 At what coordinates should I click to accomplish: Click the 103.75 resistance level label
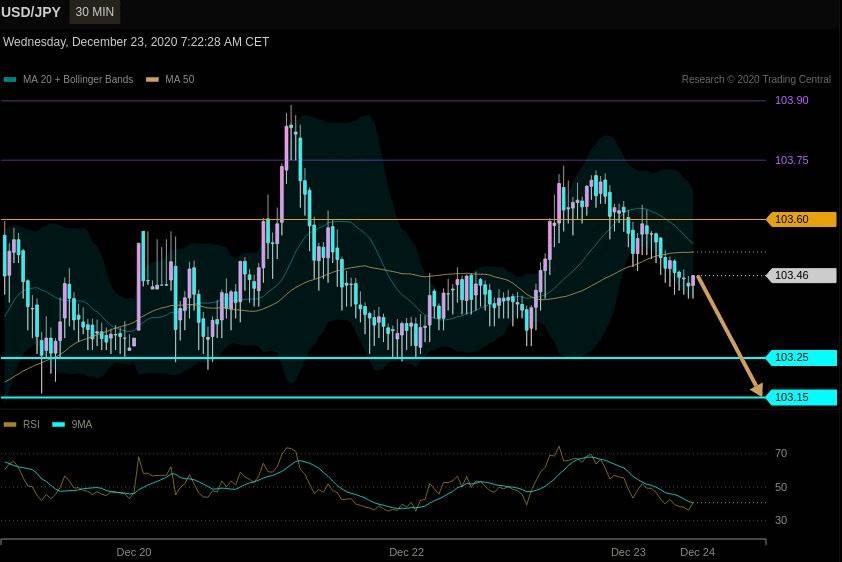pos(792,160)
